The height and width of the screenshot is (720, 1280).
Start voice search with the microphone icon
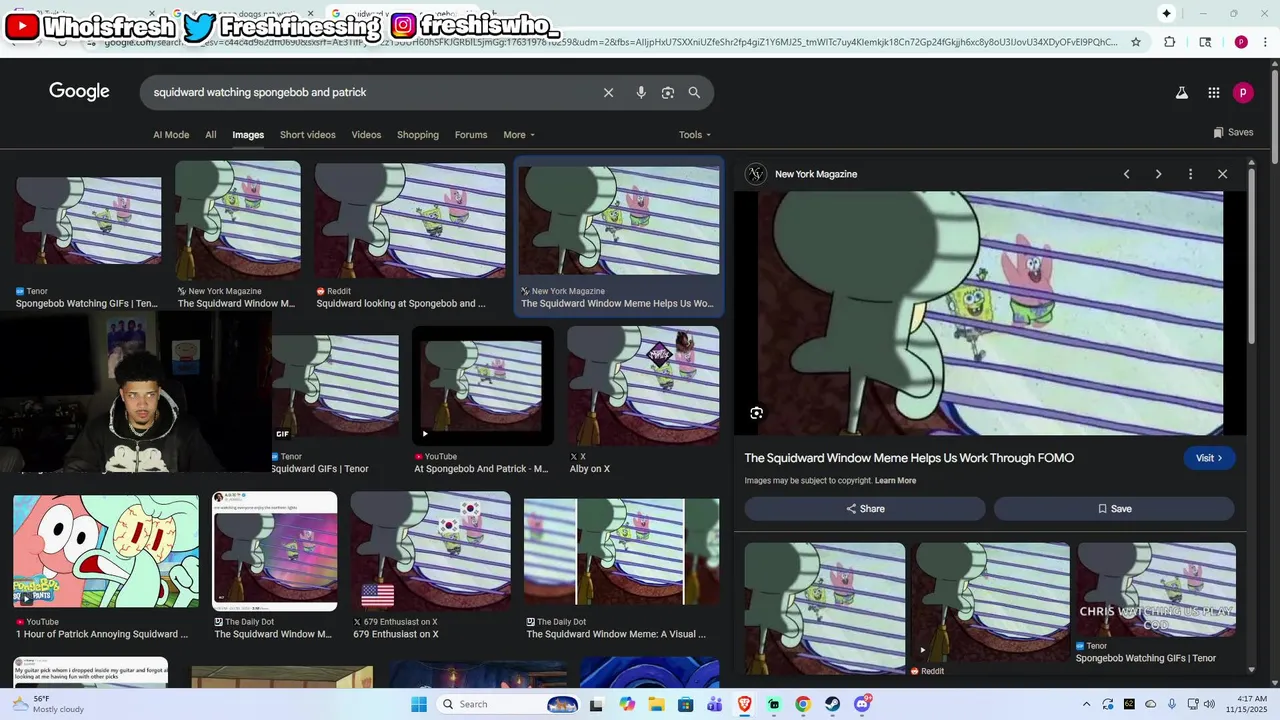641,92
